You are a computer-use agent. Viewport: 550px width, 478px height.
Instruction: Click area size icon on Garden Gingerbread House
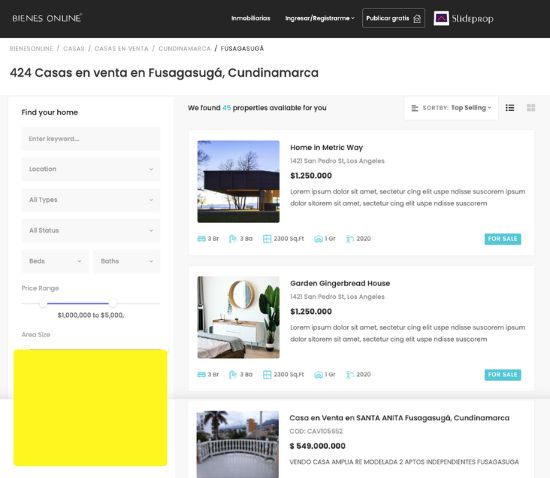[x=267, y=375]
